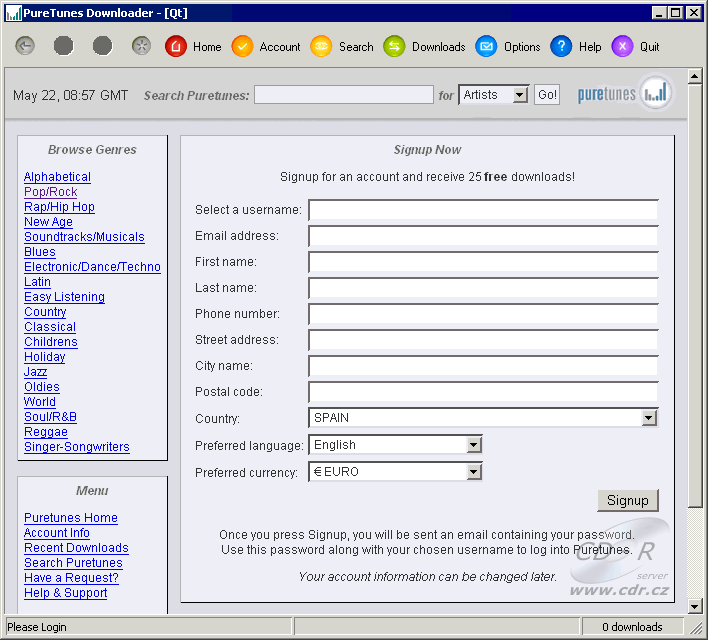Click the Home toolbar label

[207, 47]
